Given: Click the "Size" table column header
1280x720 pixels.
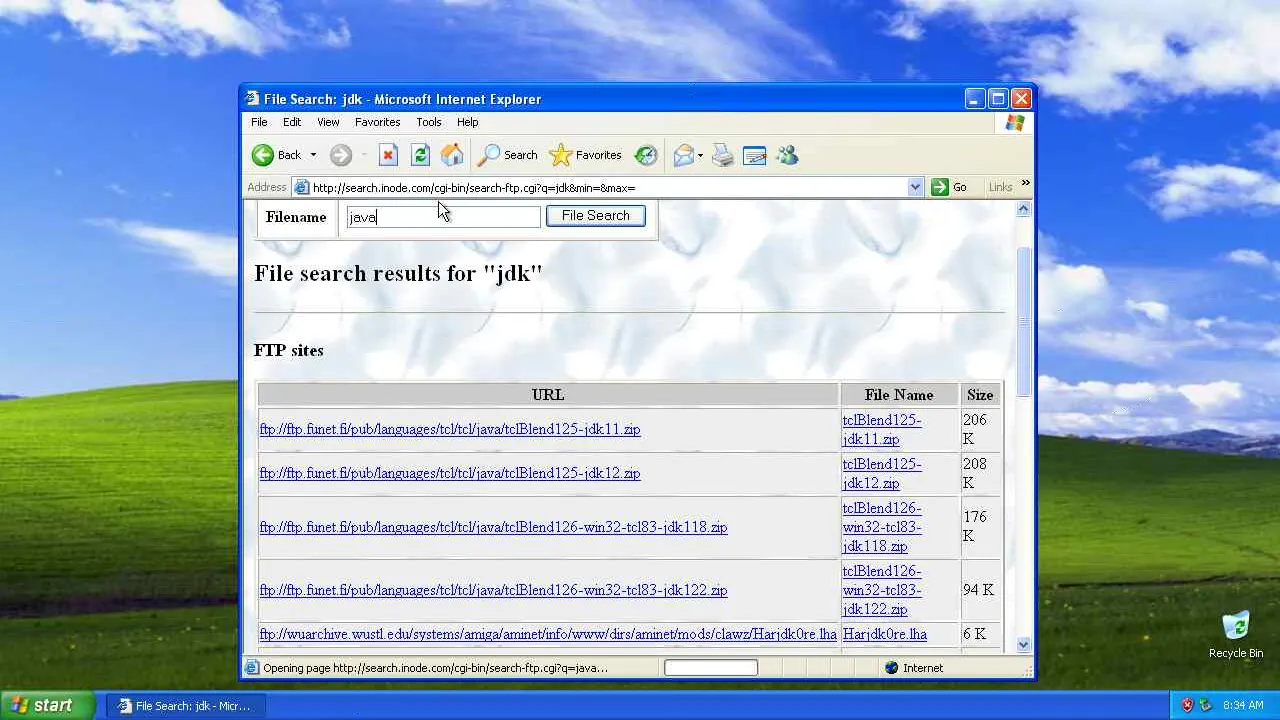Looking at the screenshot, I should (x=980, y=395).
